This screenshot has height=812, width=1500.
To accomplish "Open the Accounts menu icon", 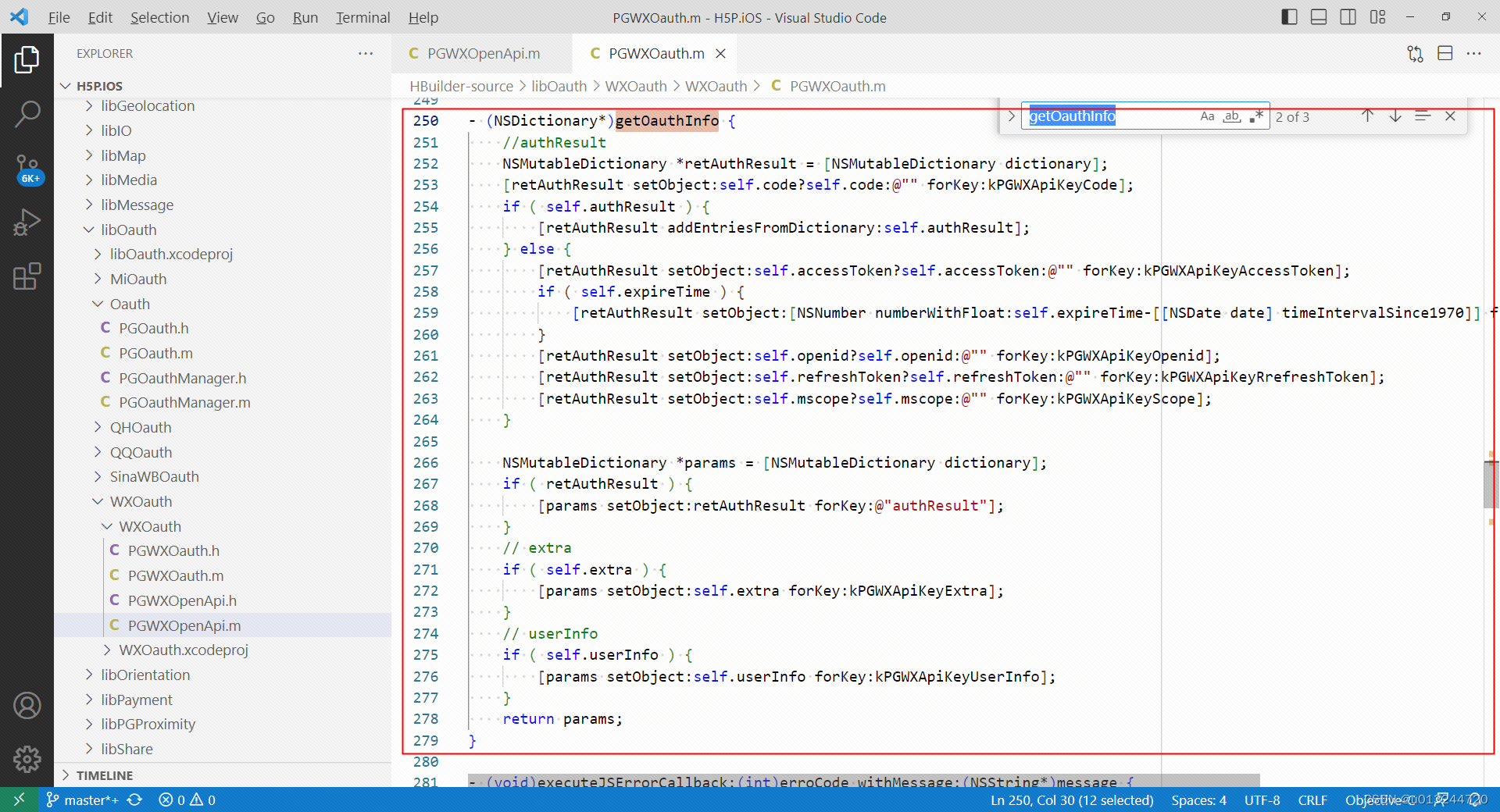I will pyautogui.click(x=27, y=705).
